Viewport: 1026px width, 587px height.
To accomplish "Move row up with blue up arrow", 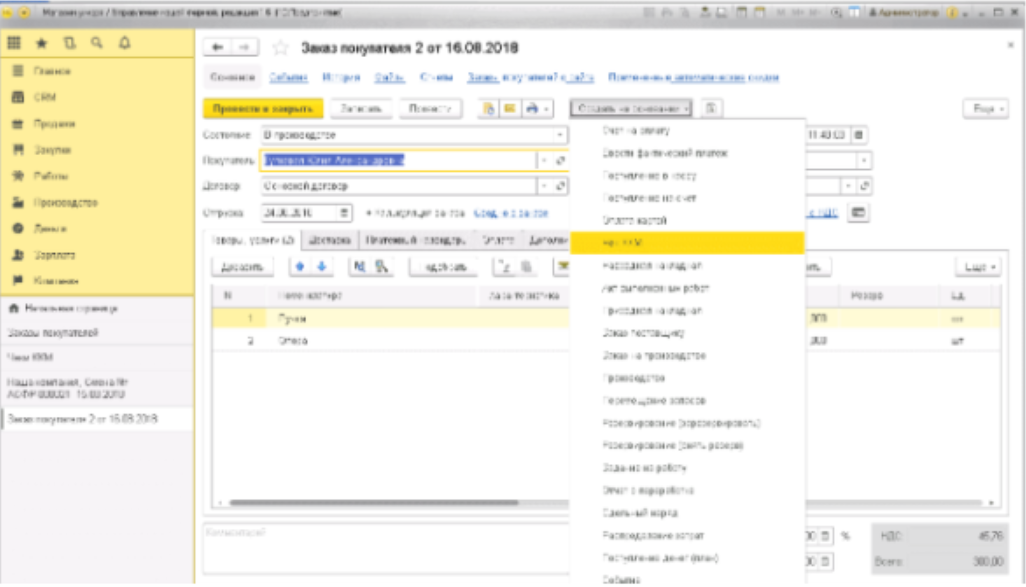I will 300,267.
